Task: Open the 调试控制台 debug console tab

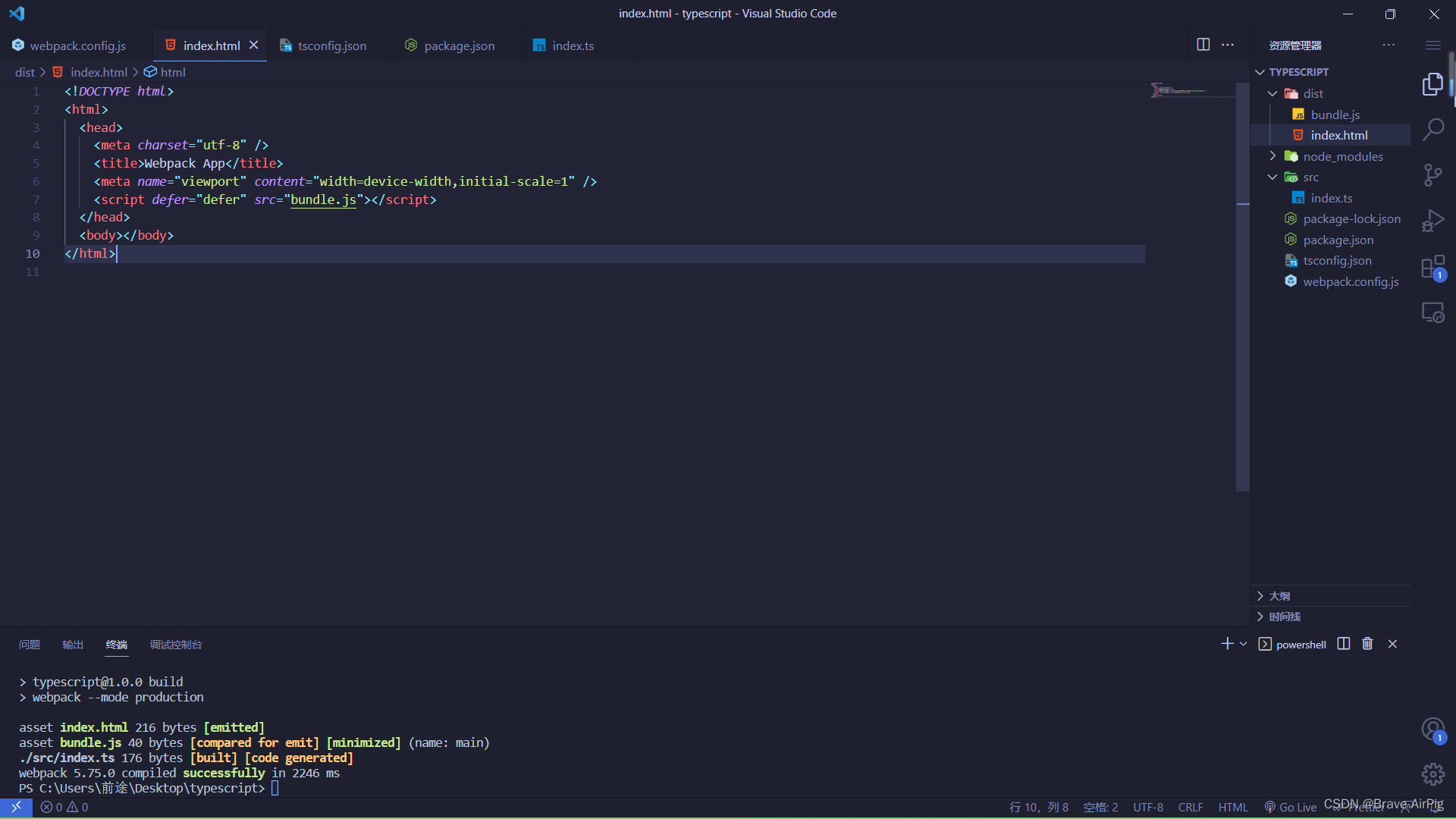Action: click(176, 645)
